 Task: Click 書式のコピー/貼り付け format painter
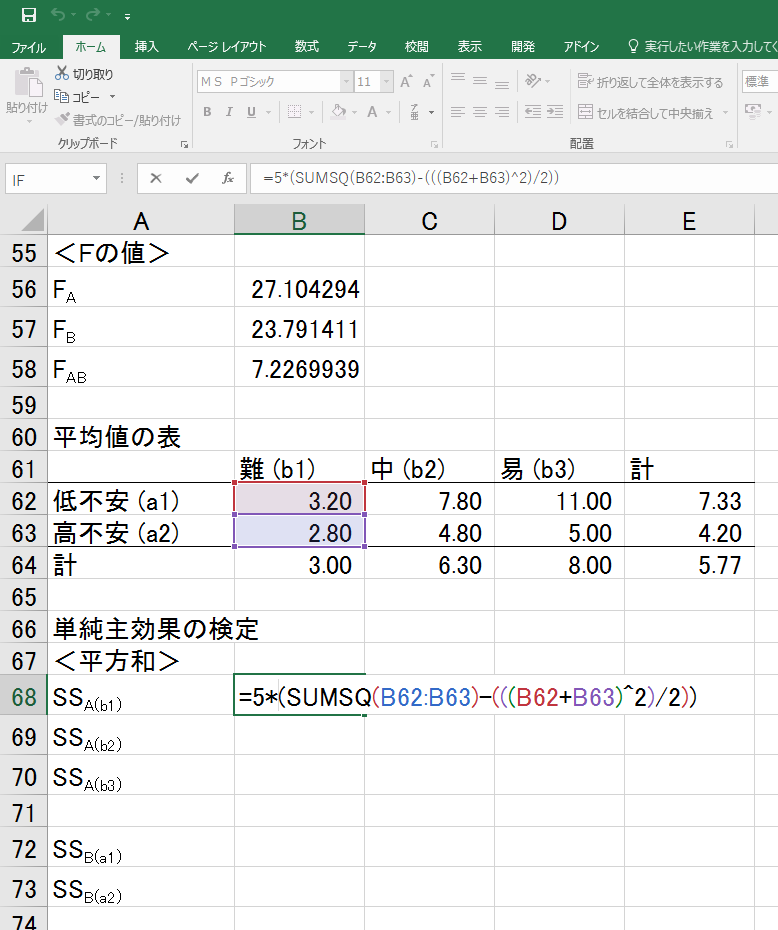[x=117, y=120]
